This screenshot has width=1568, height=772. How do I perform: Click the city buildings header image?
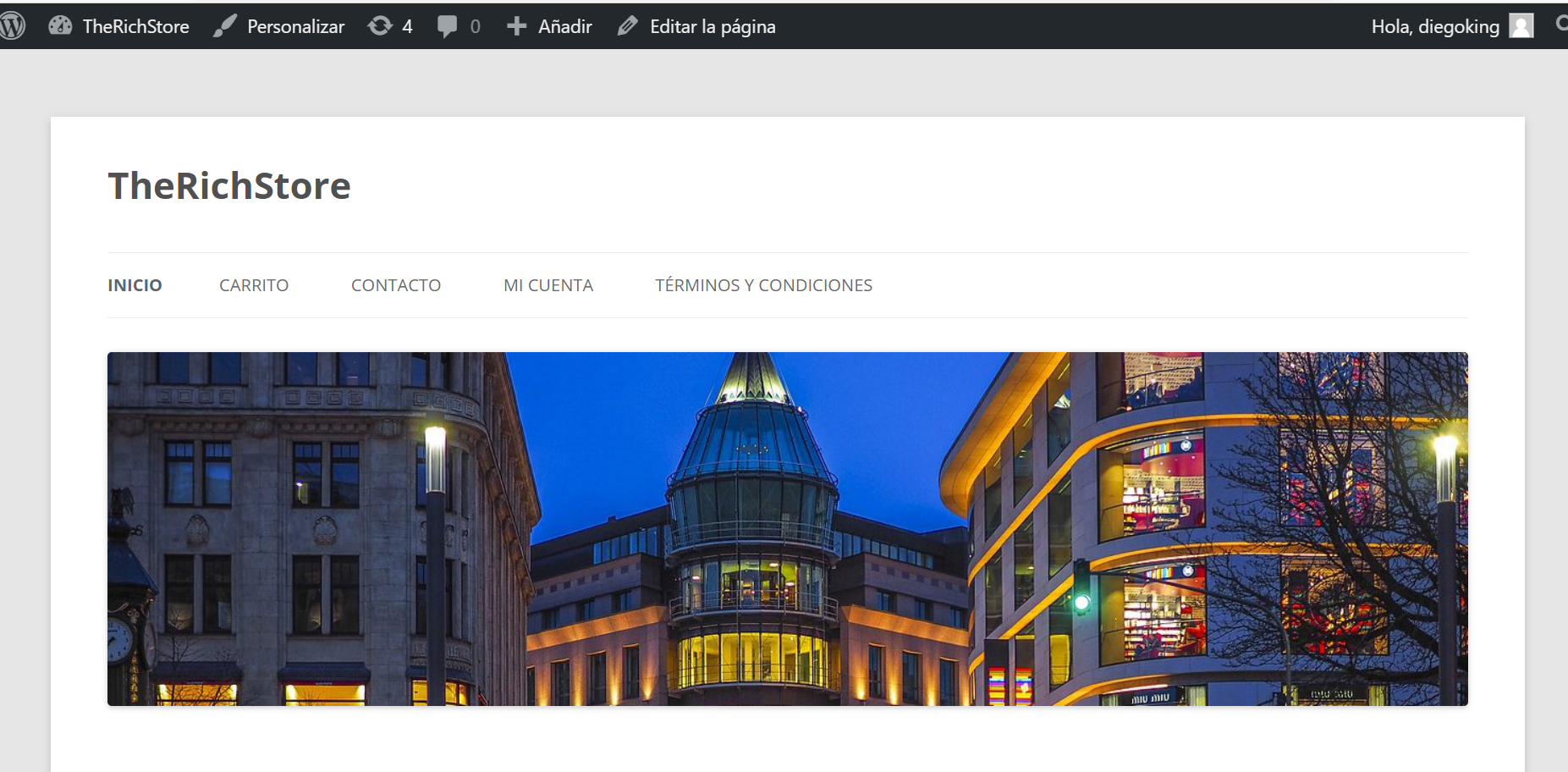point(788,529)
